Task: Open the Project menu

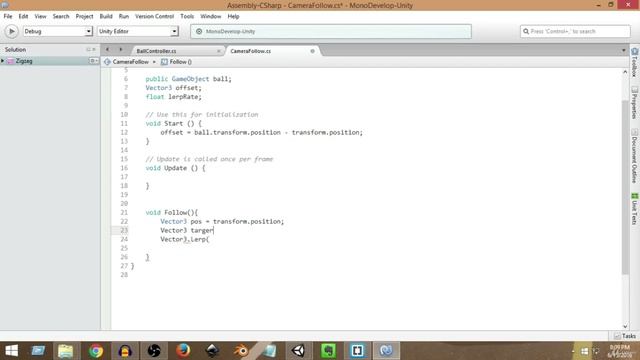Action: [84, 16]
